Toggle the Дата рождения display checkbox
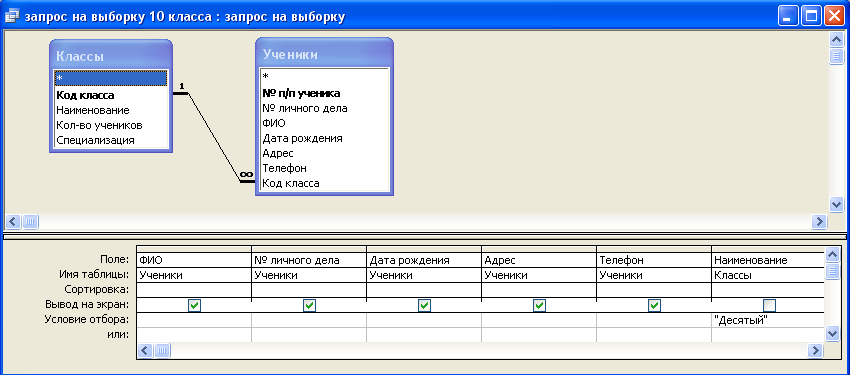Viewport: 850px width, 375px height. [x=424, y=306]
